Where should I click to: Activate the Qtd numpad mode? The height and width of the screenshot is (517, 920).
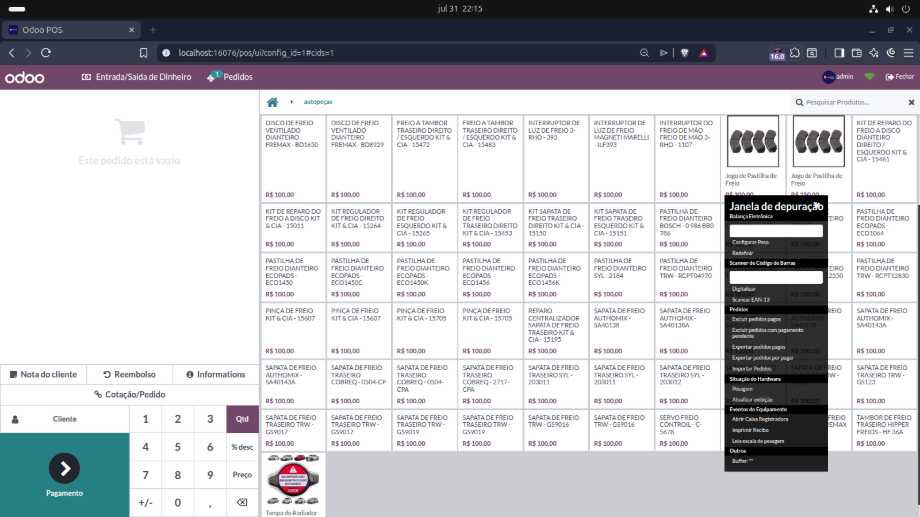click(x=242, y=419)
